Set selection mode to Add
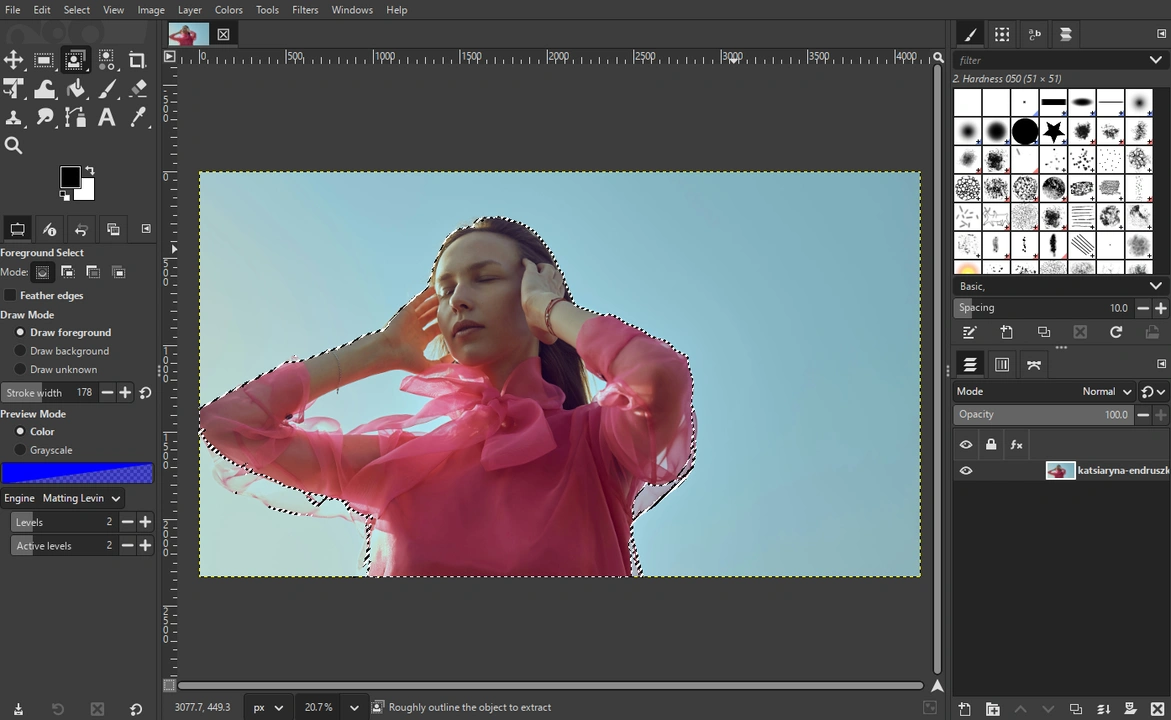 [x=68, y=273]
